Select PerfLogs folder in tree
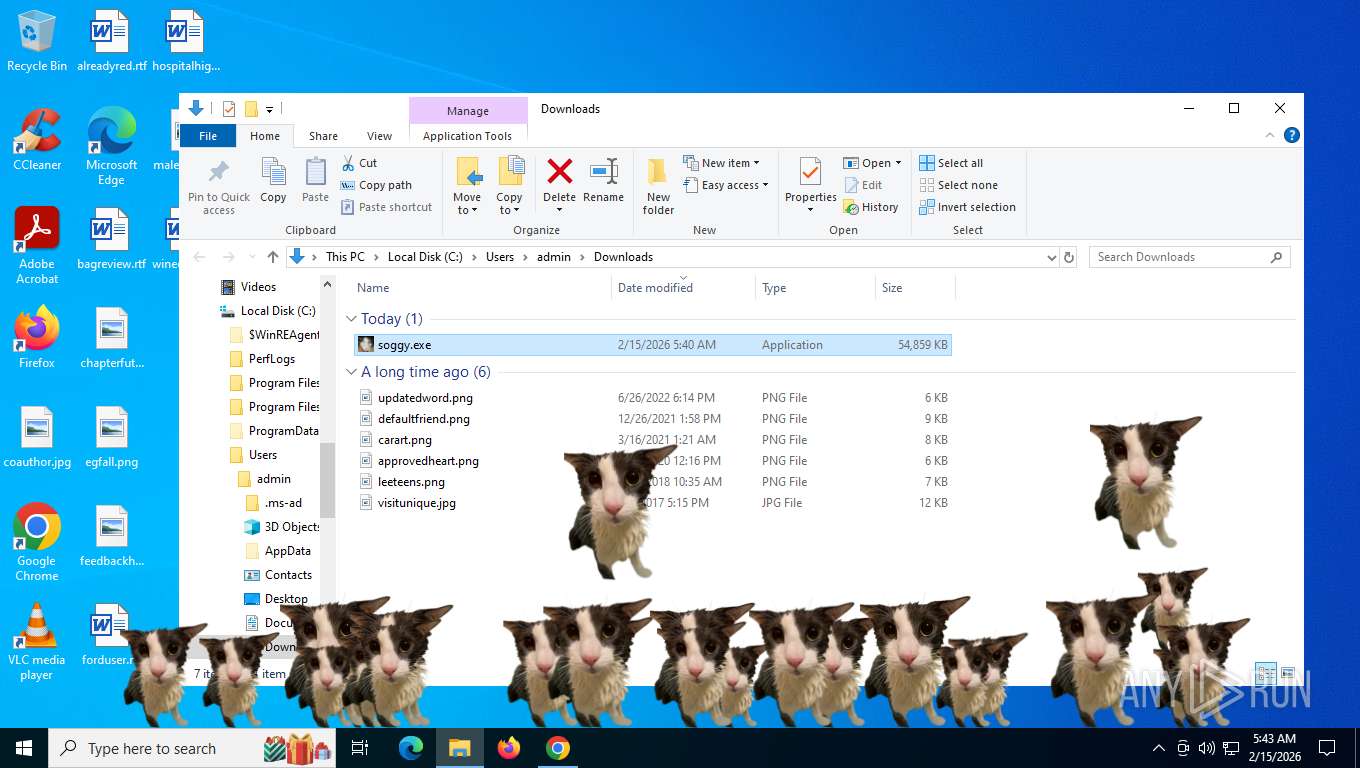This screenshot has width=1360, height=768. click(272, 359)
